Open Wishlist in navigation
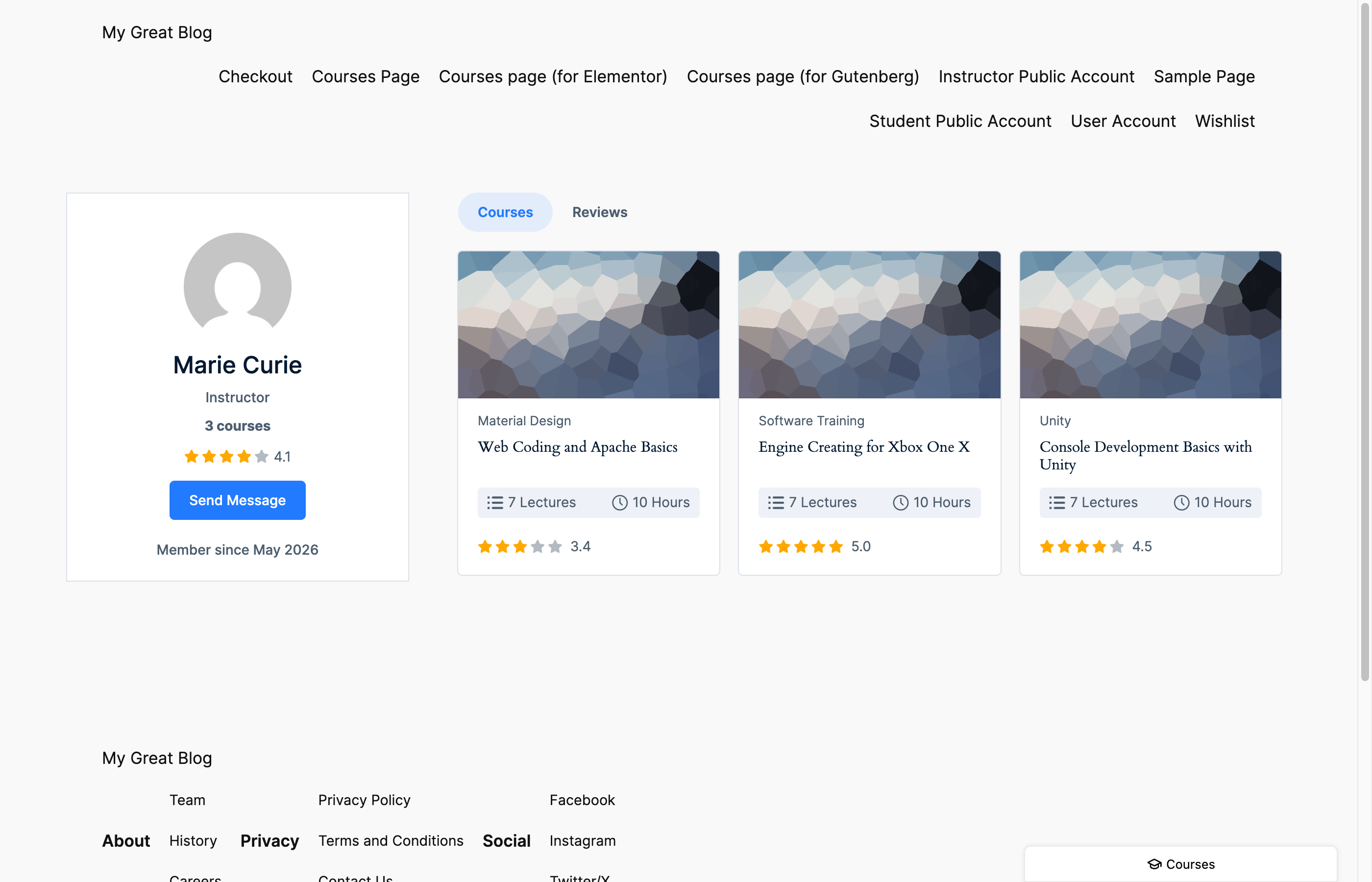The height and width of the screenshot is (882, 1372). pos(1225,121)
